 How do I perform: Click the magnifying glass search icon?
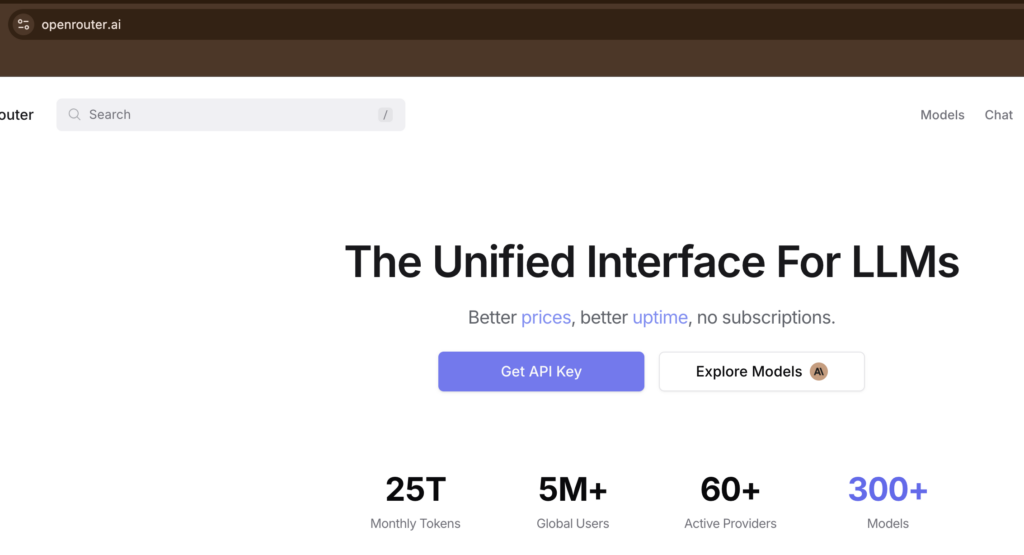(74, 115)
